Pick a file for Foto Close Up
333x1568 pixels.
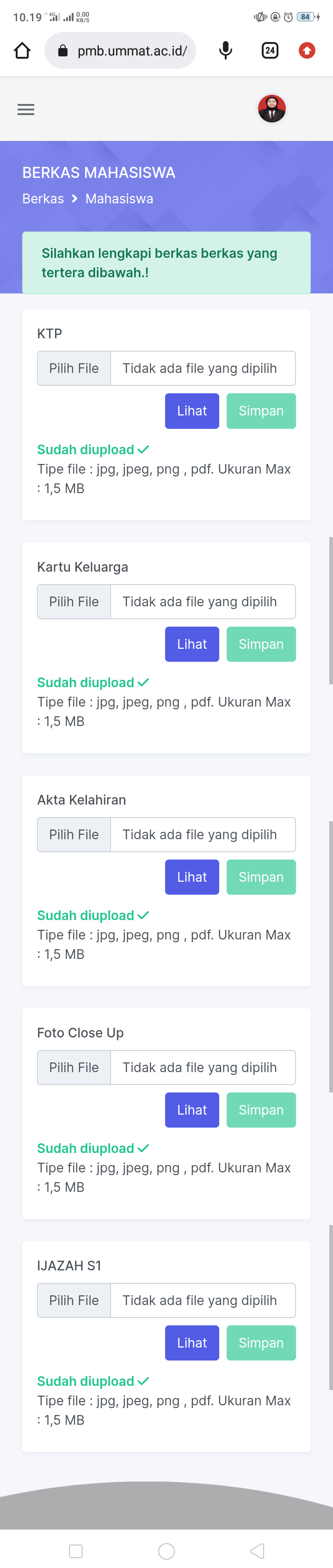(x=74, y=1068)
